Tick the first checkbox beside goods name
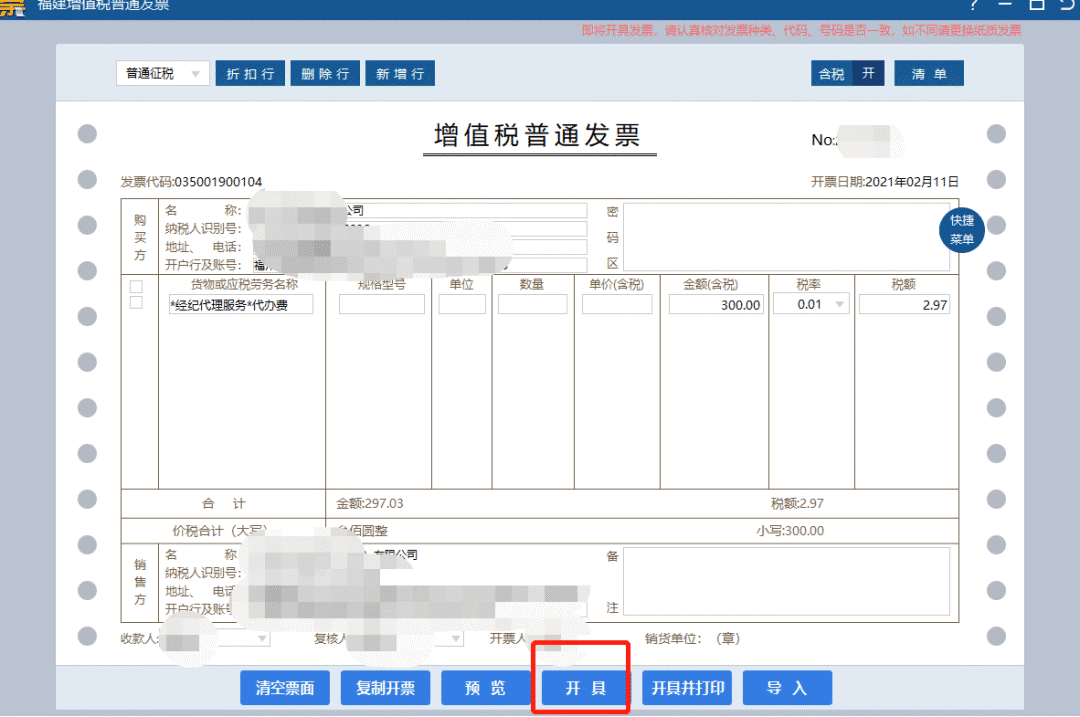 (136, 287)
